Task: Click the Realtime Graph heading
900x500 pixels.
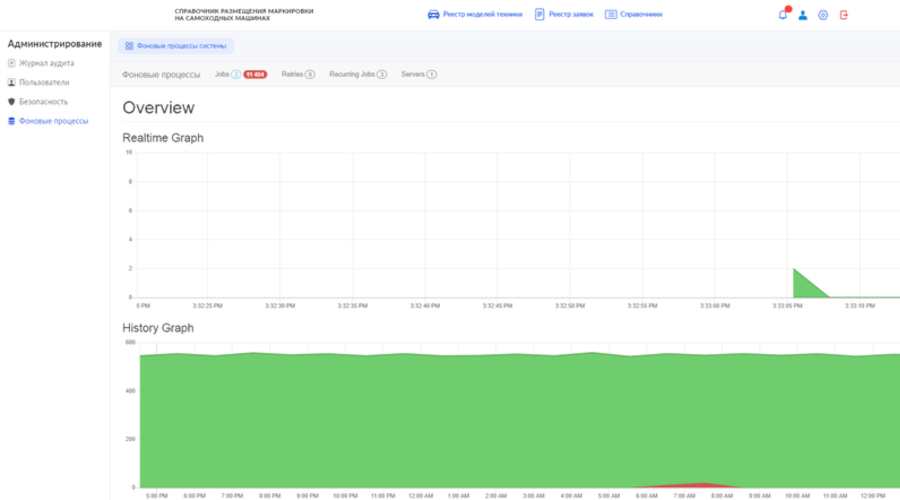Action: (163, 138)
